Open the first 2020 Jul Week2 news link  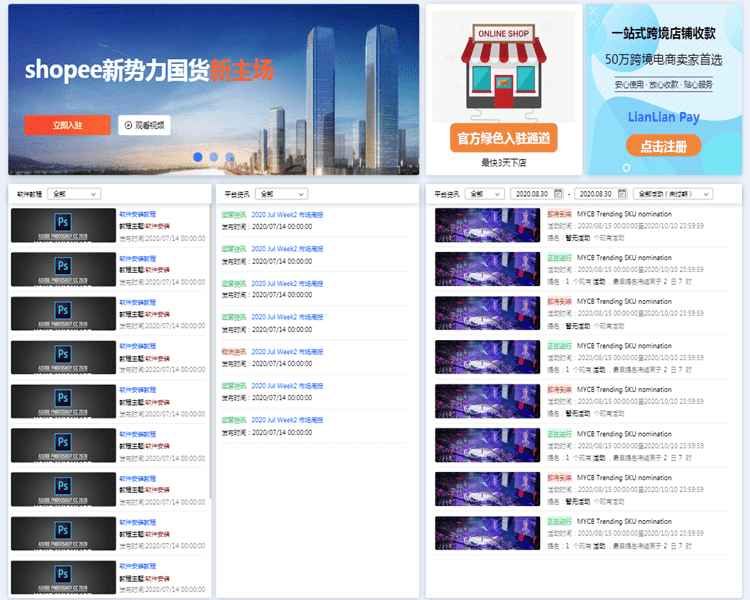coord(287,215)
